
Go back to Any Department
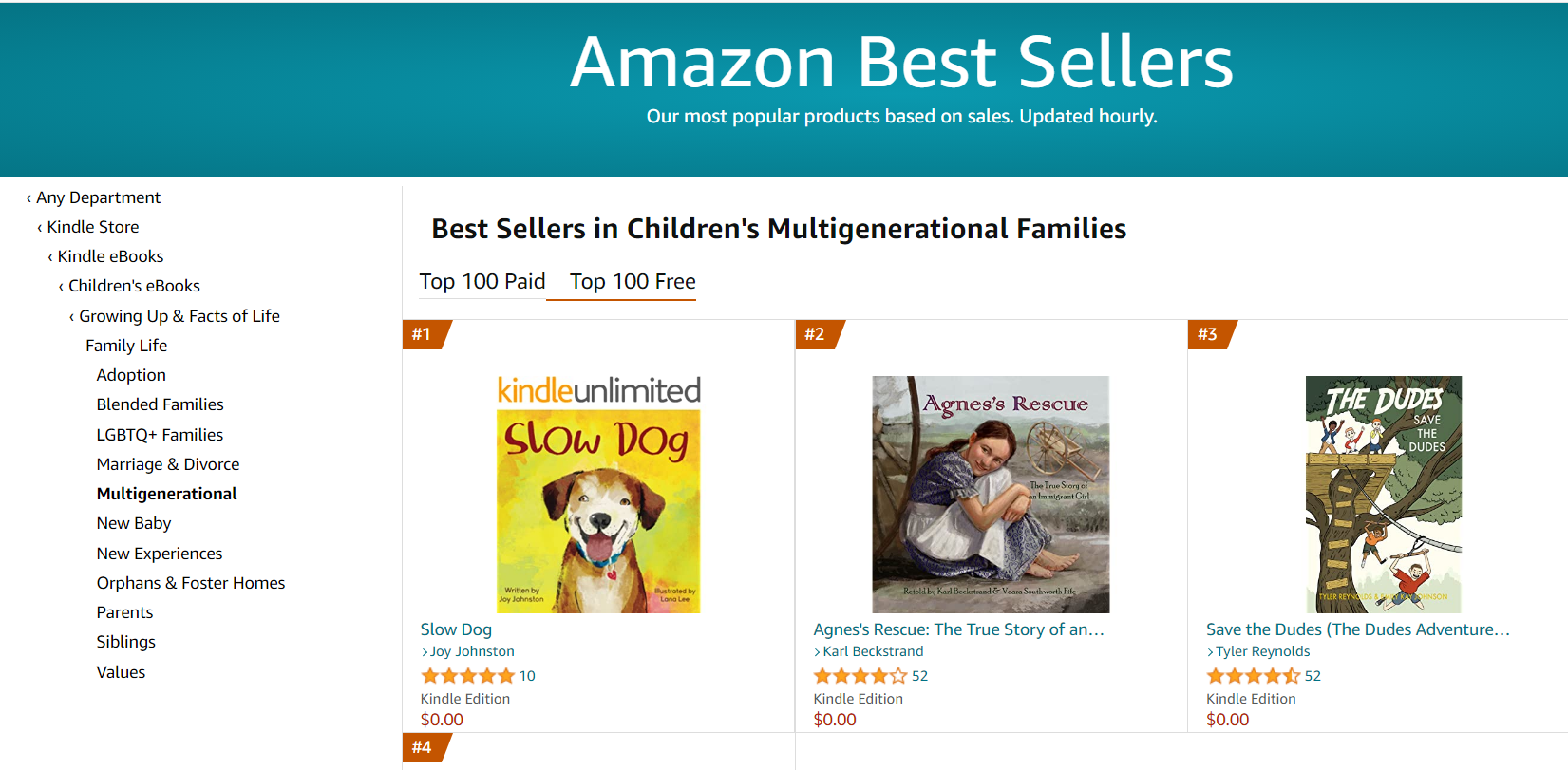coord(98,197)
